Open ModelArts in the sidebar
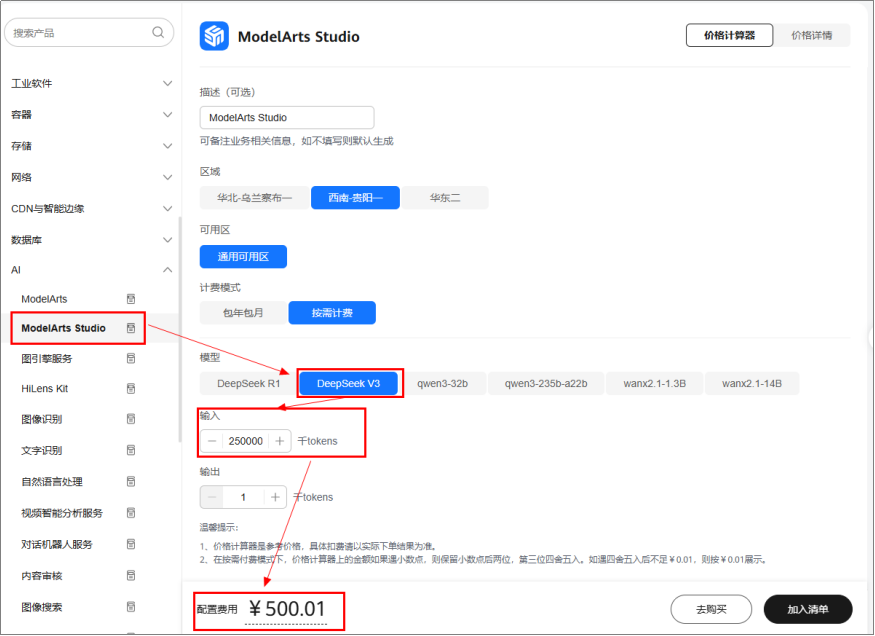Screen dimensions: 875x636 (44, 299)
